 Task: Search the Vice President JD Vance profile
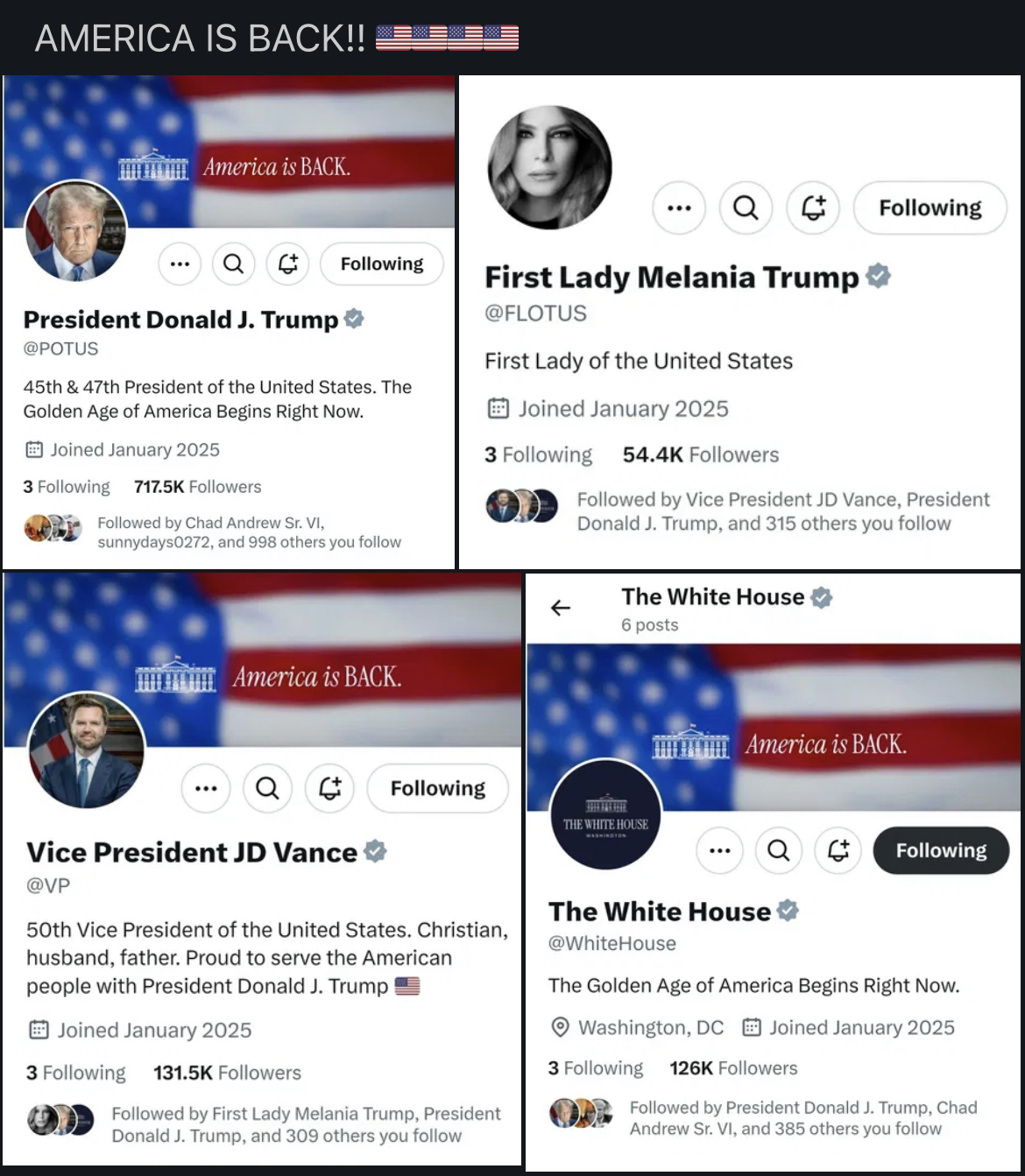click(267, 788)
